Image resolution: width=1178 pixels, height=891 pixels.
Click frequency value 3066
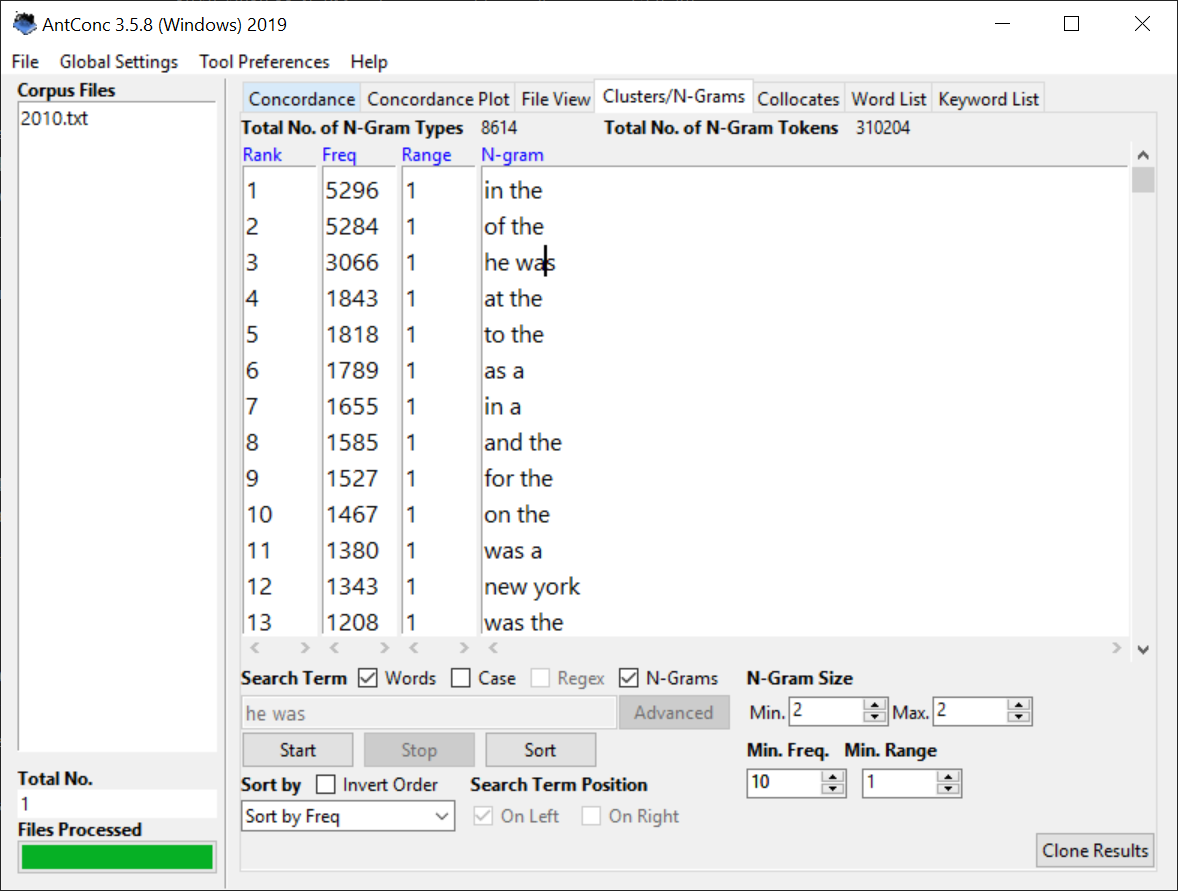pyautogui.click(x=352, y=263)
